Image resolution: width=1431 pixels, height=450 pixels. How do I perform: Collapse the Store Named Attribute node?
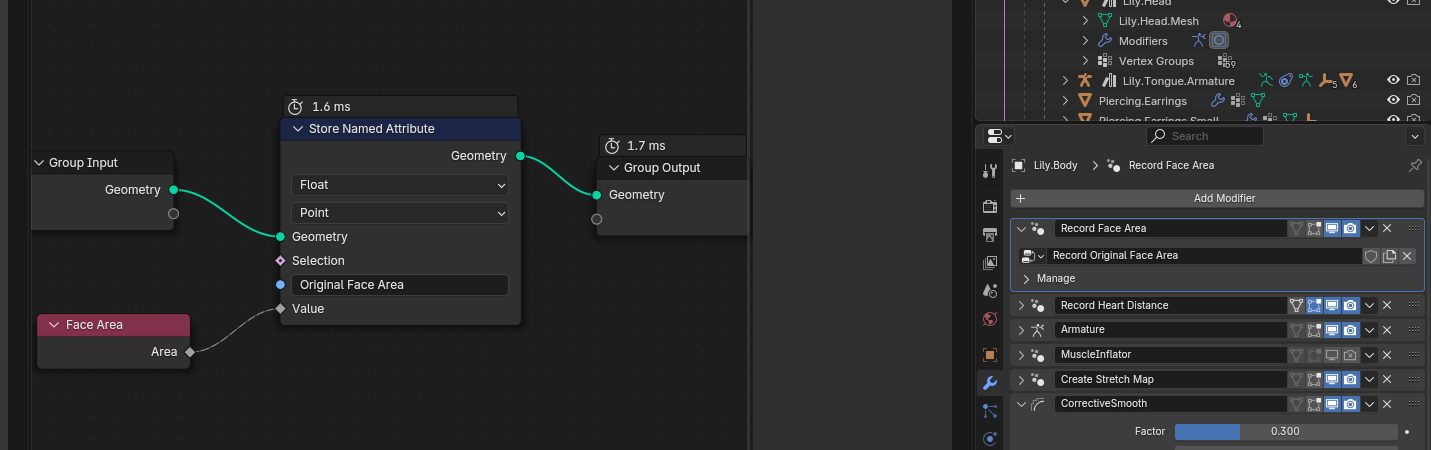coord(297,129)
